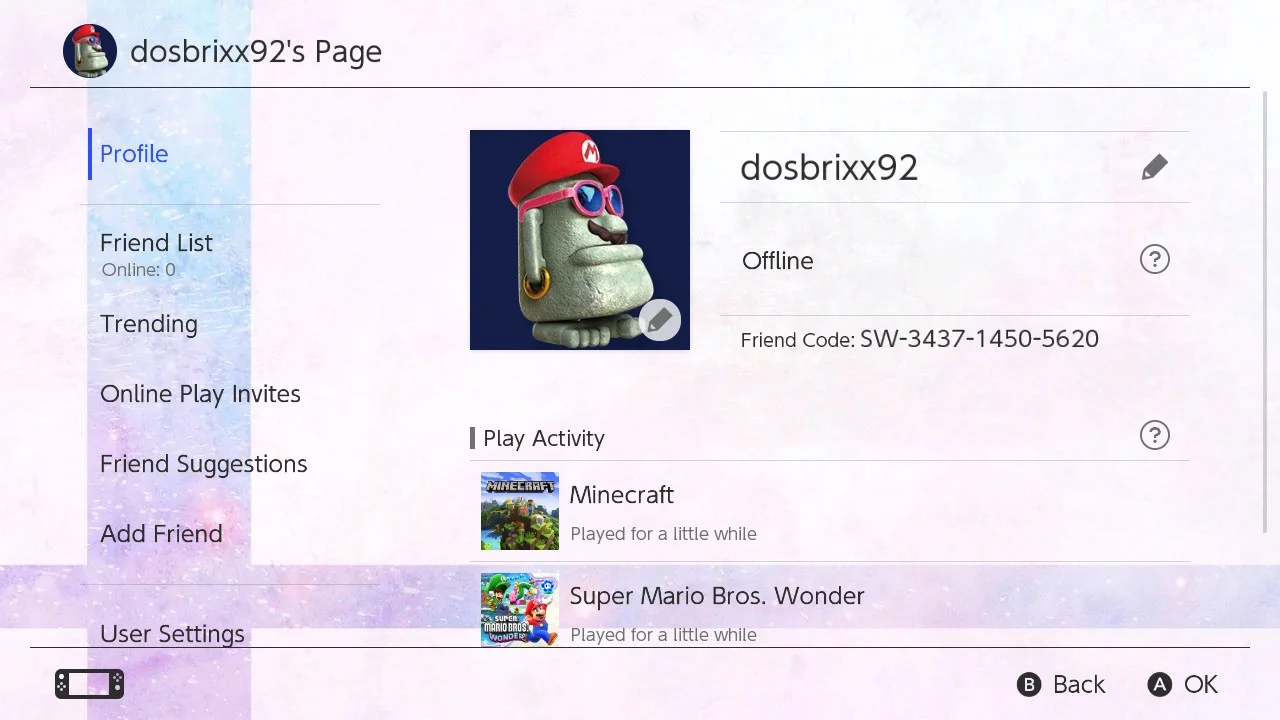1280x720 pixels.
Task: Open User Settings in the sidebar
Action: click(172, 633)
